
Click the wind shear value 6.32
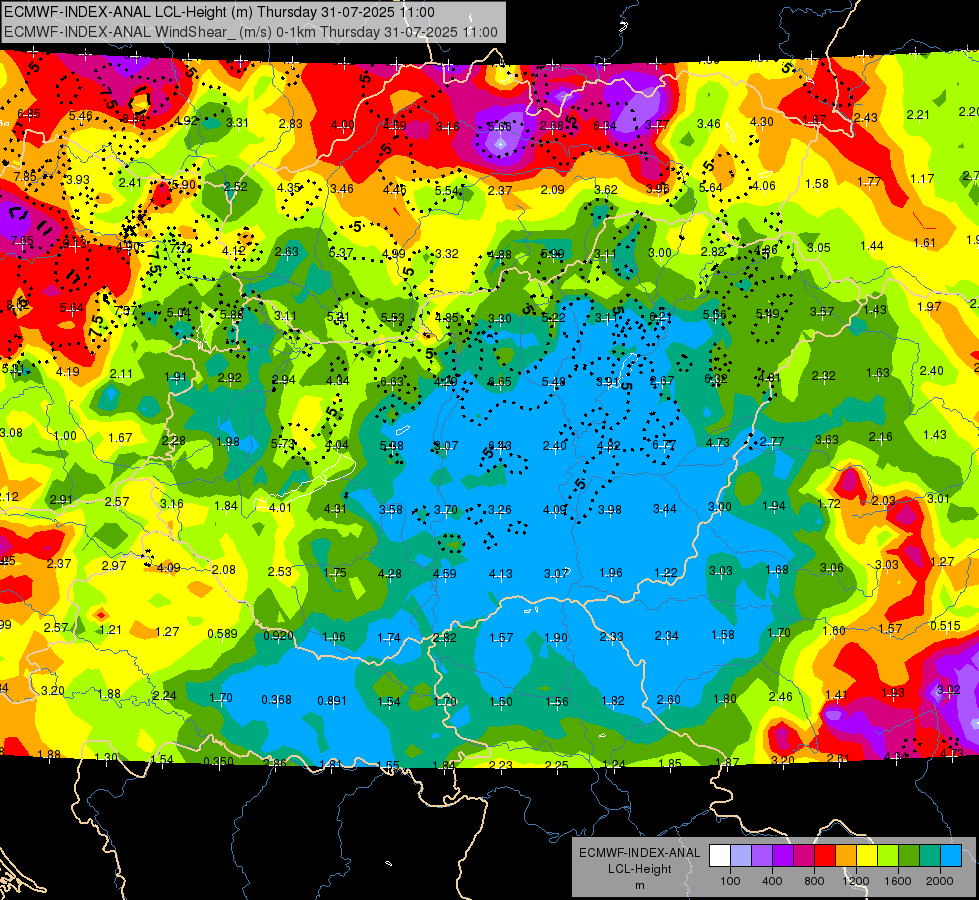(x=716, y=378)
